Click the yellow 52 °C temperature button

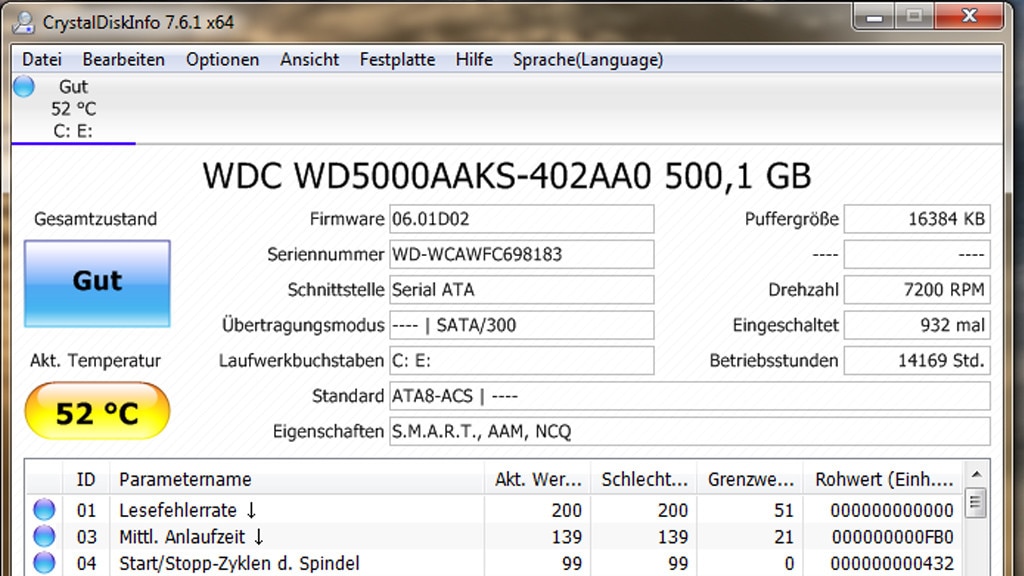click(97, 411)
